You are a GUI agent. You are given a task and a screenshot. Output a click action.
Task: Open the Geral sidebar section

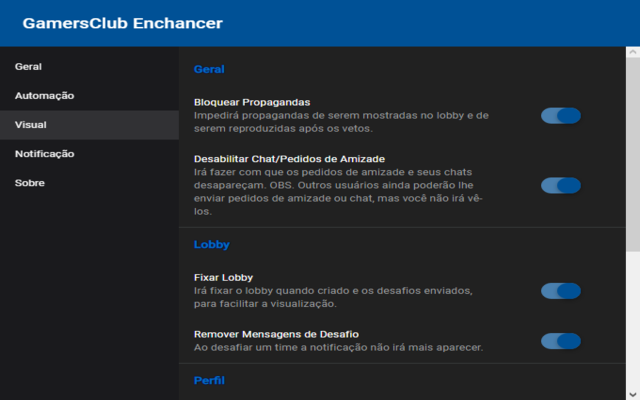point(89,67)
